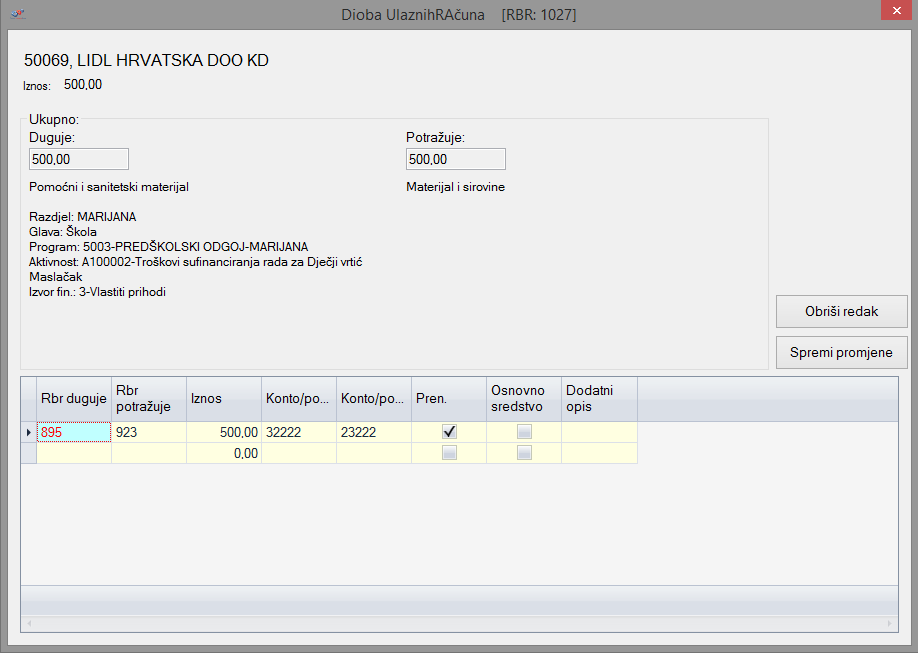918x653 pixels.
Task: Click the application icon in title bar
Action: pyautogui.click(x=18, y=15)
